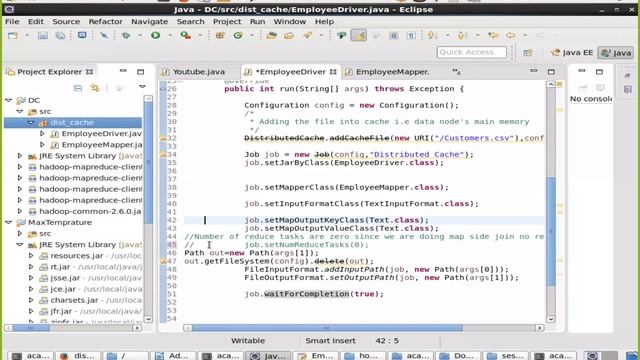Image resolution: width=640 pixels, height=360 pixels.
Task: Click the Run Last Tool icon with red toolbox
Action: [186, 36]
